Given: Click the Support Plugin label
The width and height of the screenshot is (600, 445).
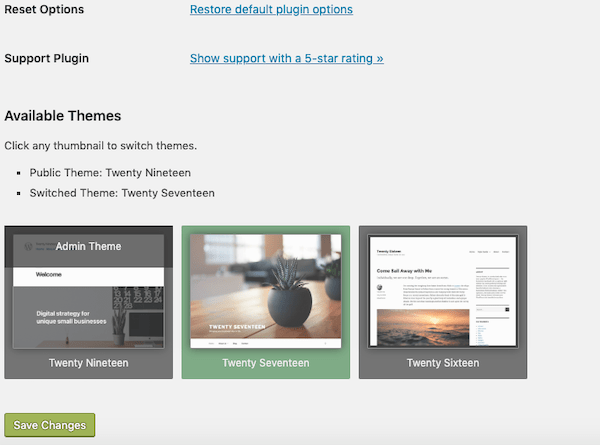Looking at the screenshot, I should tap(47, 58).
